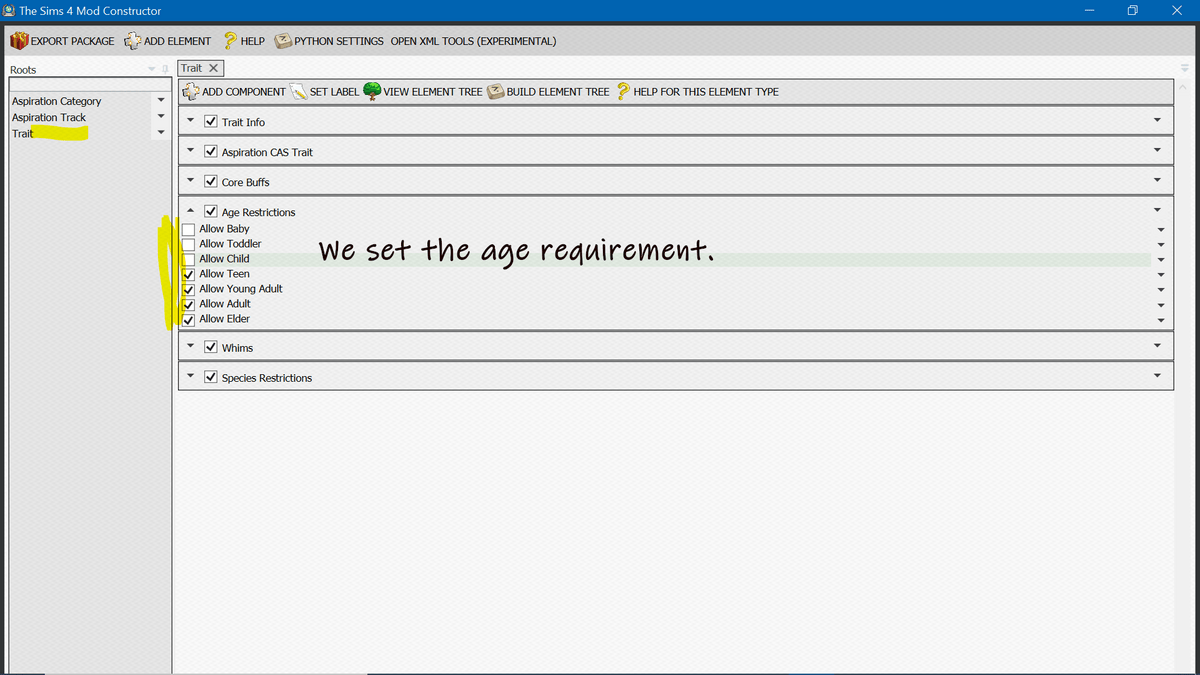Uncheck the Allow Teen checkbox
The height and width of the screenshot is (675, 1200).
point(188,273)
